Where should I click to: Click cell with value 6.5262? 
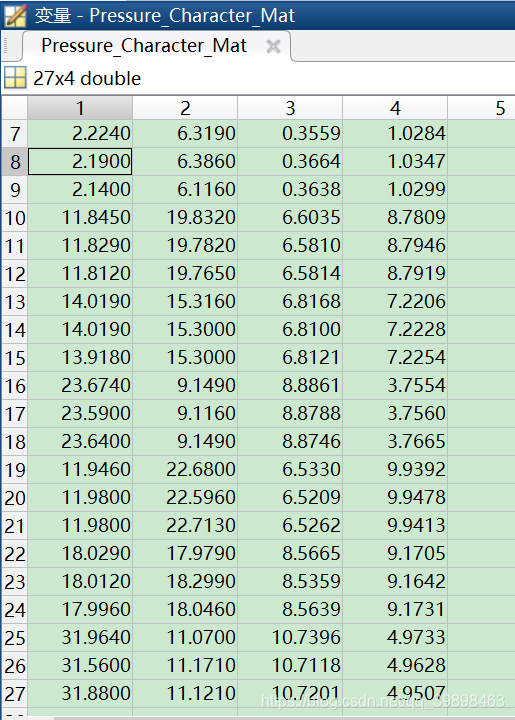(x=290, y=526)
